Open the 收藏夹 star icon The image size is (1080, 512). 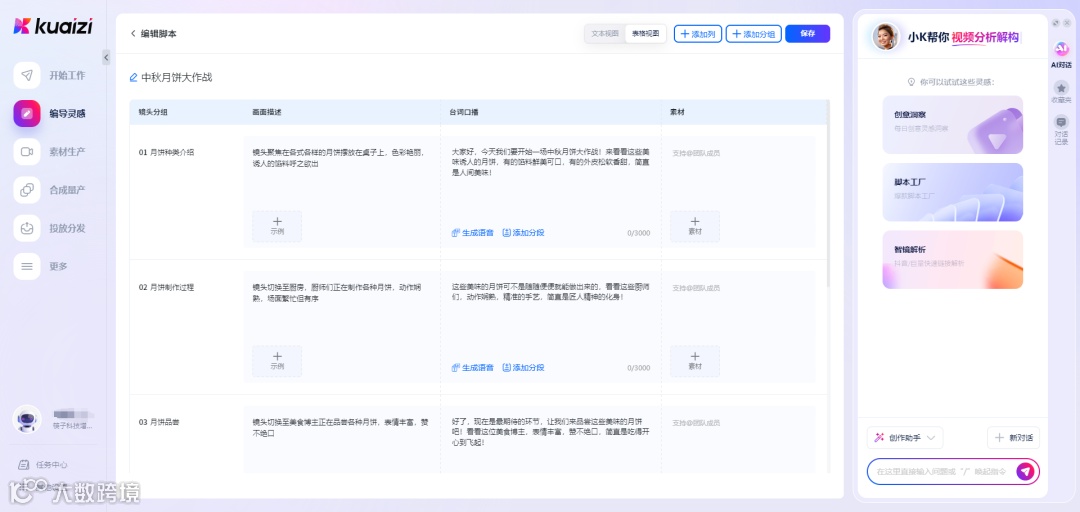(1061, 88)
